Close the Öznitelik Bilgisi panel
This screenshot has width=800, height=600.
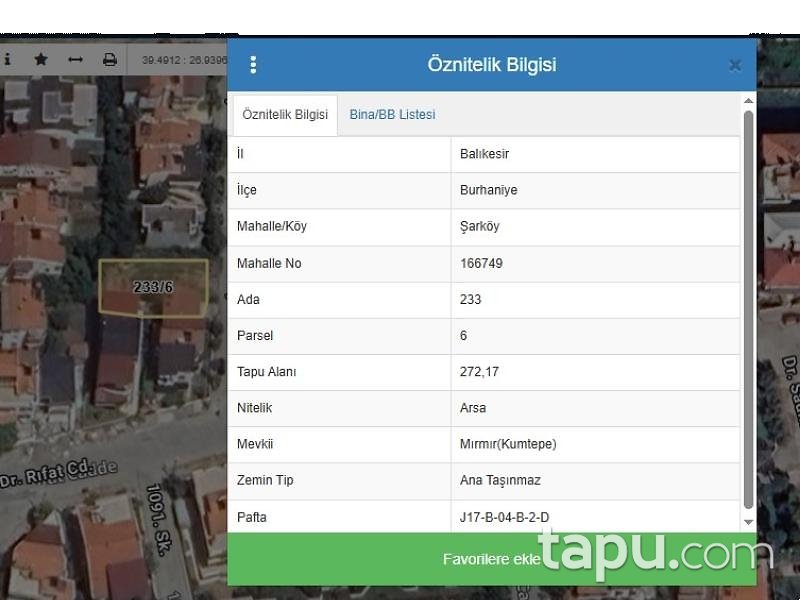(735, 65)
